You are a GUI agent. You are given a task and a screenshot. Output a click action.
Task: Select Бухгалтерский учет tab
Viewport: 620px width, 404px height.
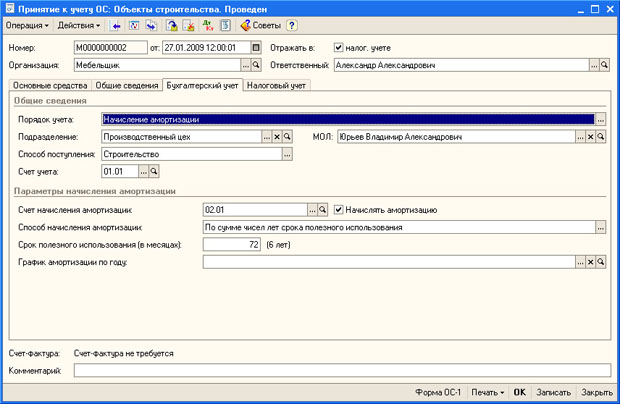[202, 85]
